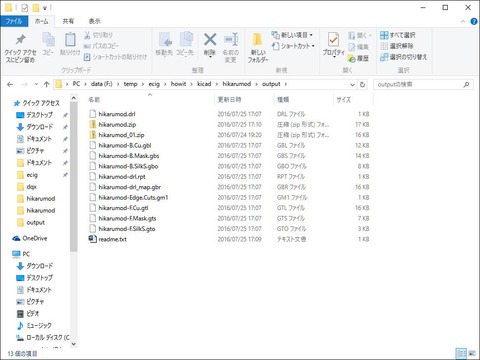Select the file hikarumod-B.Cu.gbl
Viewport: 480px width, 360px height.
click(125, 145)
